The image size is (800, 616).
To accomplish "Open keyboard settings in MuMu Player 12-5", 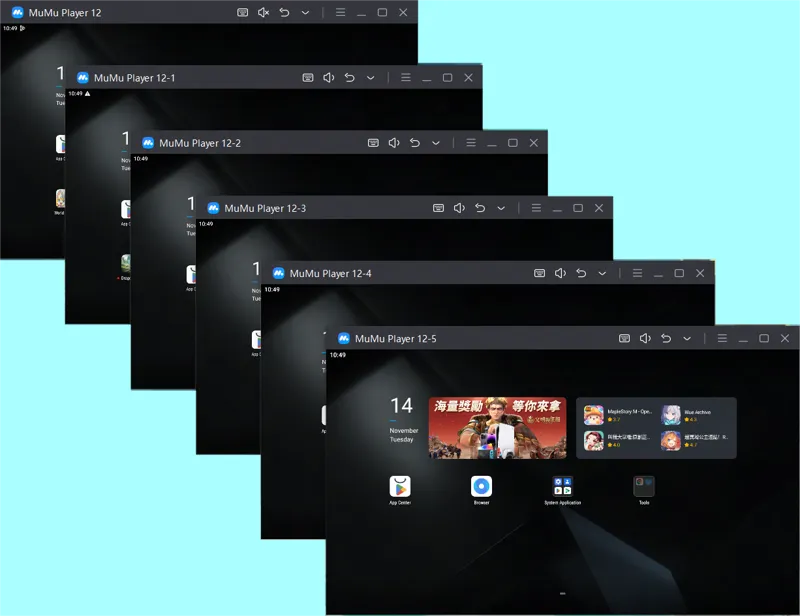I will [x=624, y=338].
